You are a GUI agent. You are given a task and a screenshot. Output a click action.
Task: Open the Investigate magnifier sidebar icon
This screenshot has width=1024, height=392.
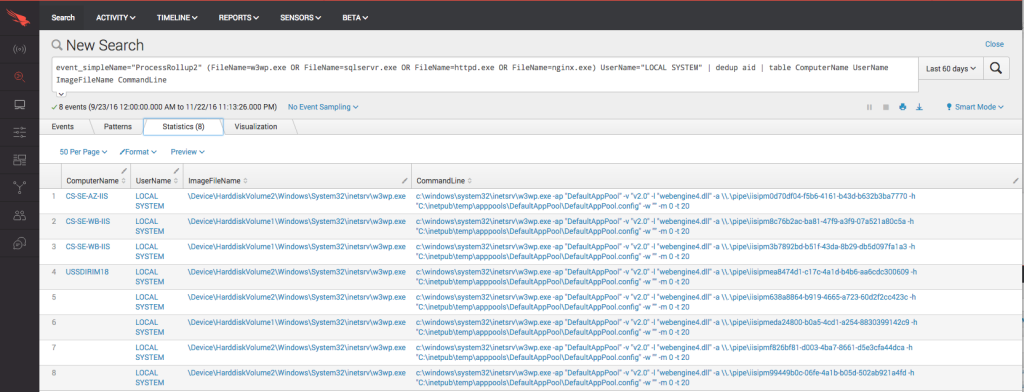click(x=20, y=77)
